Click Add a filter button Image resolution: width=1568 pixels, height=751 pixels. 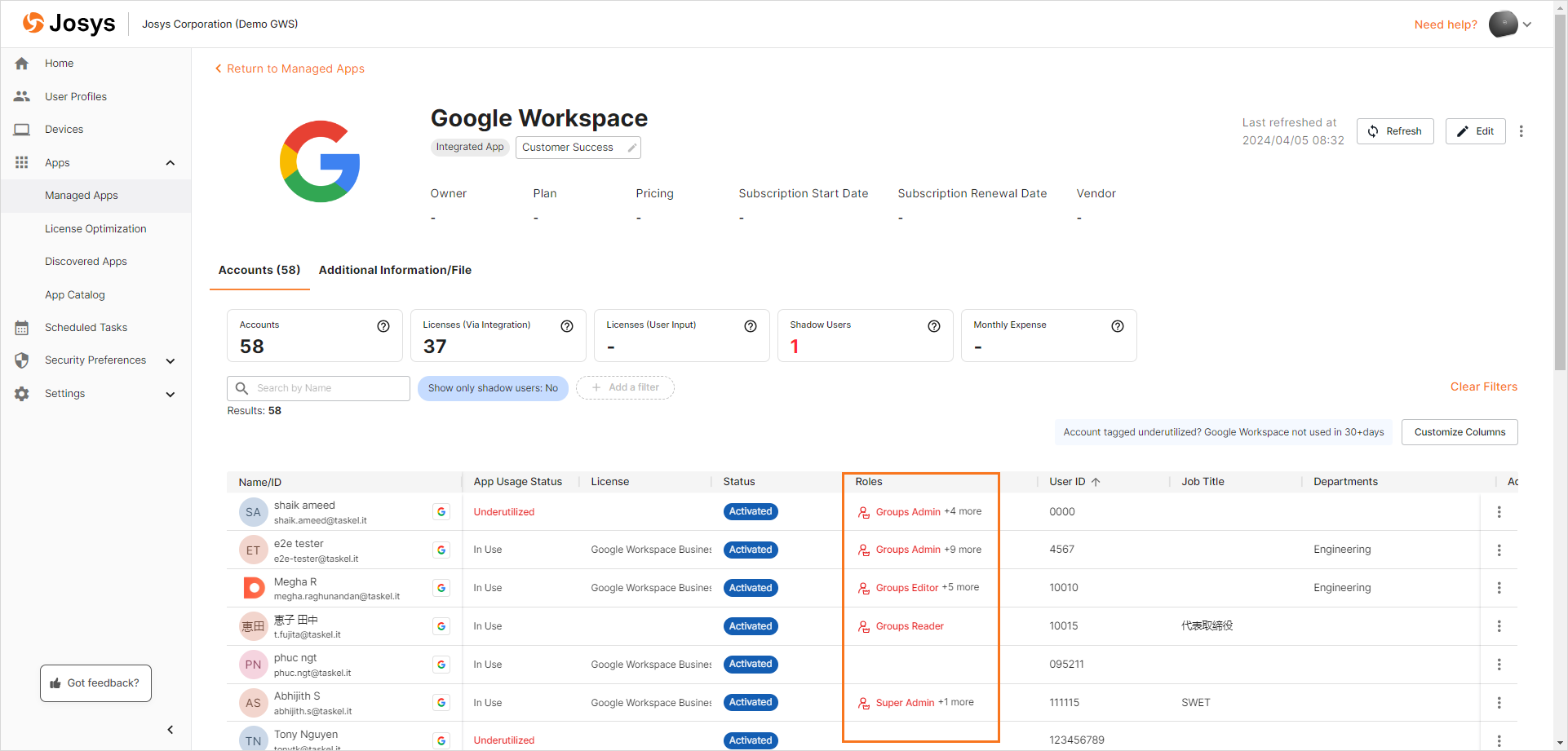point(625,387)
